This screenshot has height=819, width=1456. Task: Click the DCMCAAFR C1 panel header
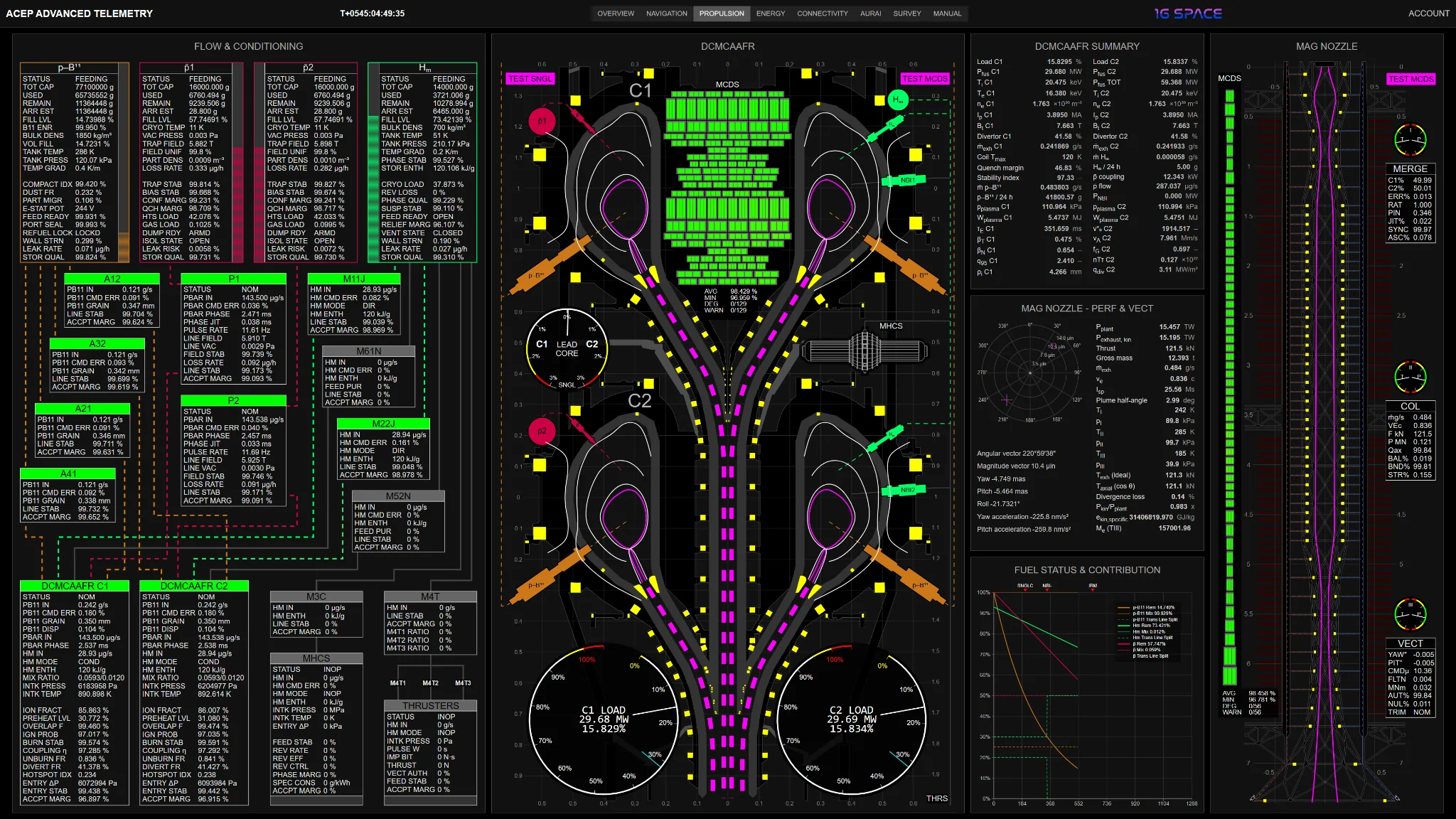tap(75, 586)
